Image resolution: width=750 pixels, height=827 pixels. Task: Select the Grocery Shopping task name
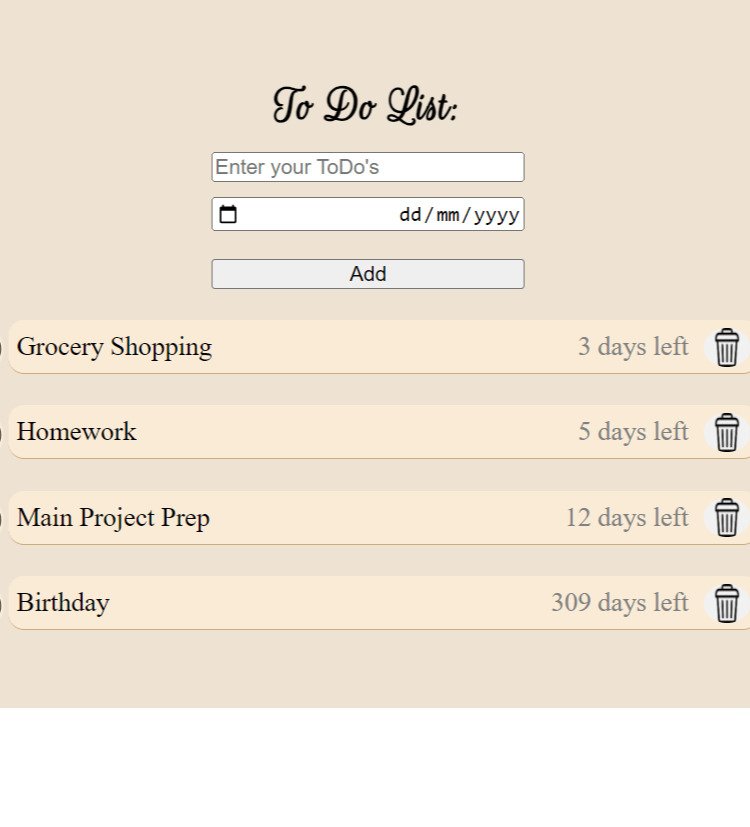point(114,347)
